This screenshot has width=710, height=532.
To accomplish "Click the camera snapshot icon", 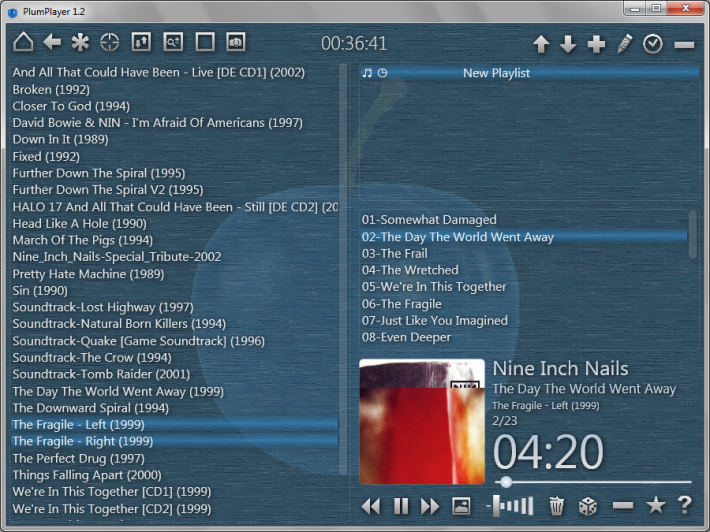I will click(235, 42).
